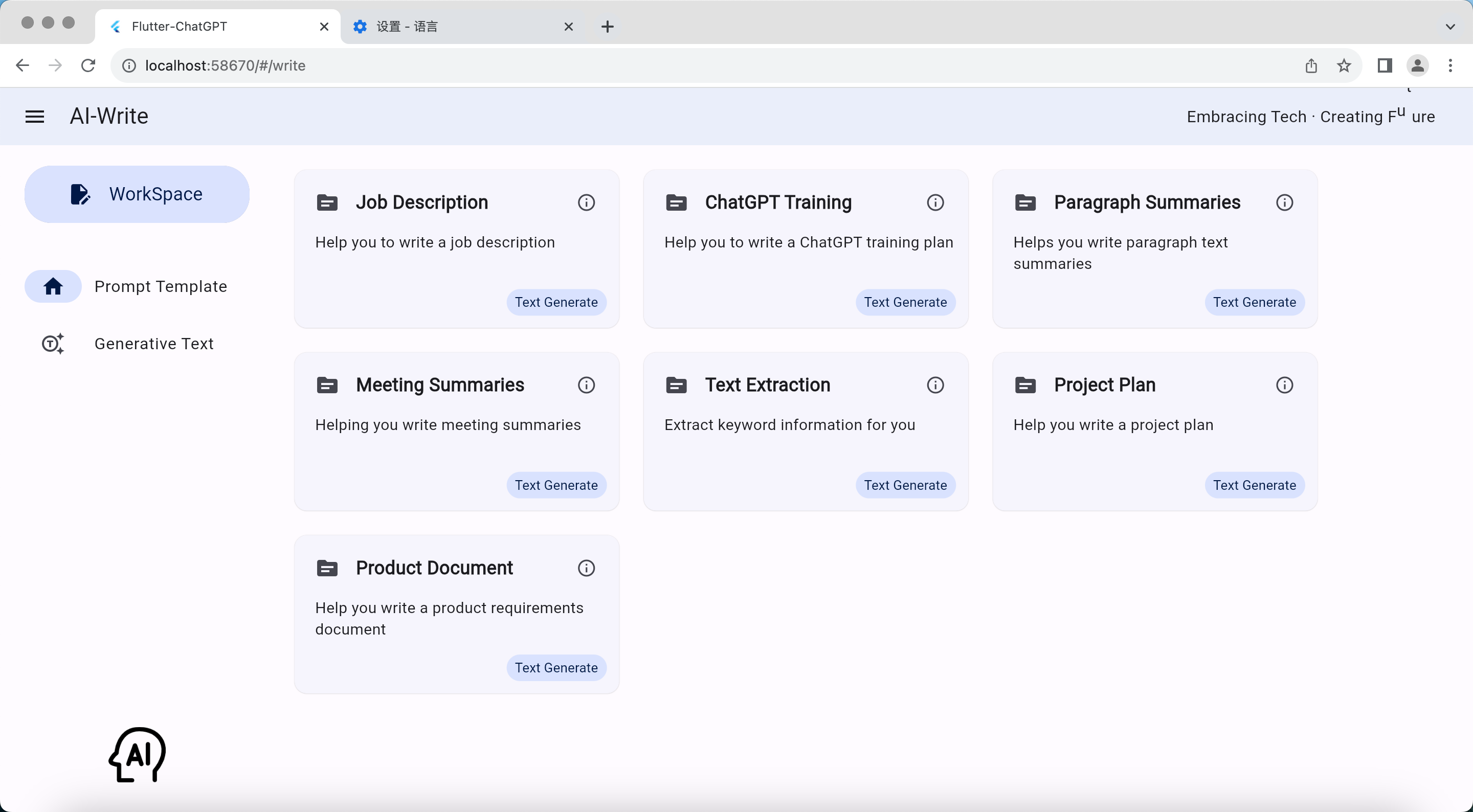The image size is (1473, 812).
Task: Click Text Generate on Job Description
Action: tap(556, 303)
